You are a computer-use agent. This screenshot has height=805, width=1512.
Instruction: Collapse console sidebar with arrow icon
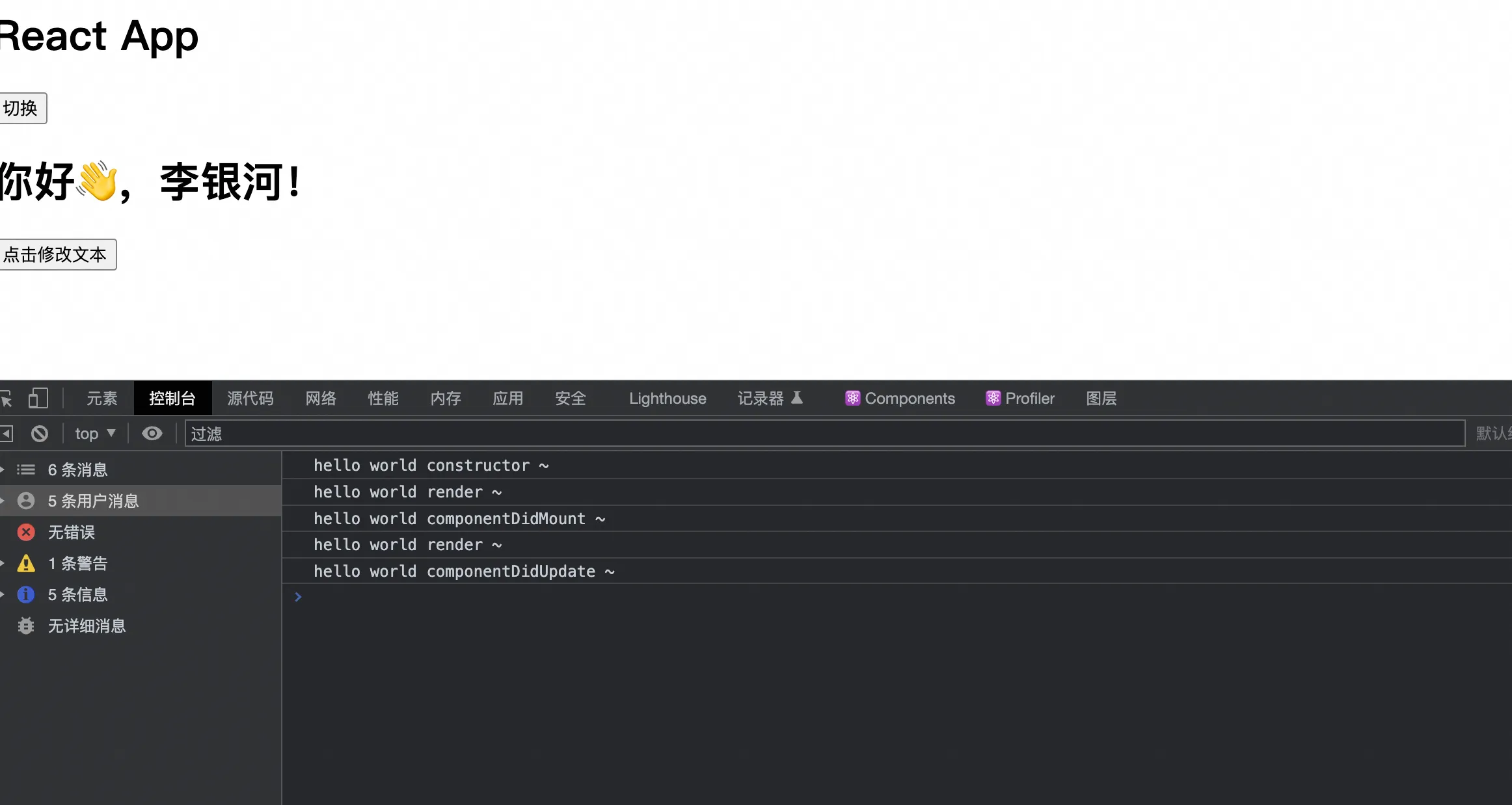click(7, 434)
